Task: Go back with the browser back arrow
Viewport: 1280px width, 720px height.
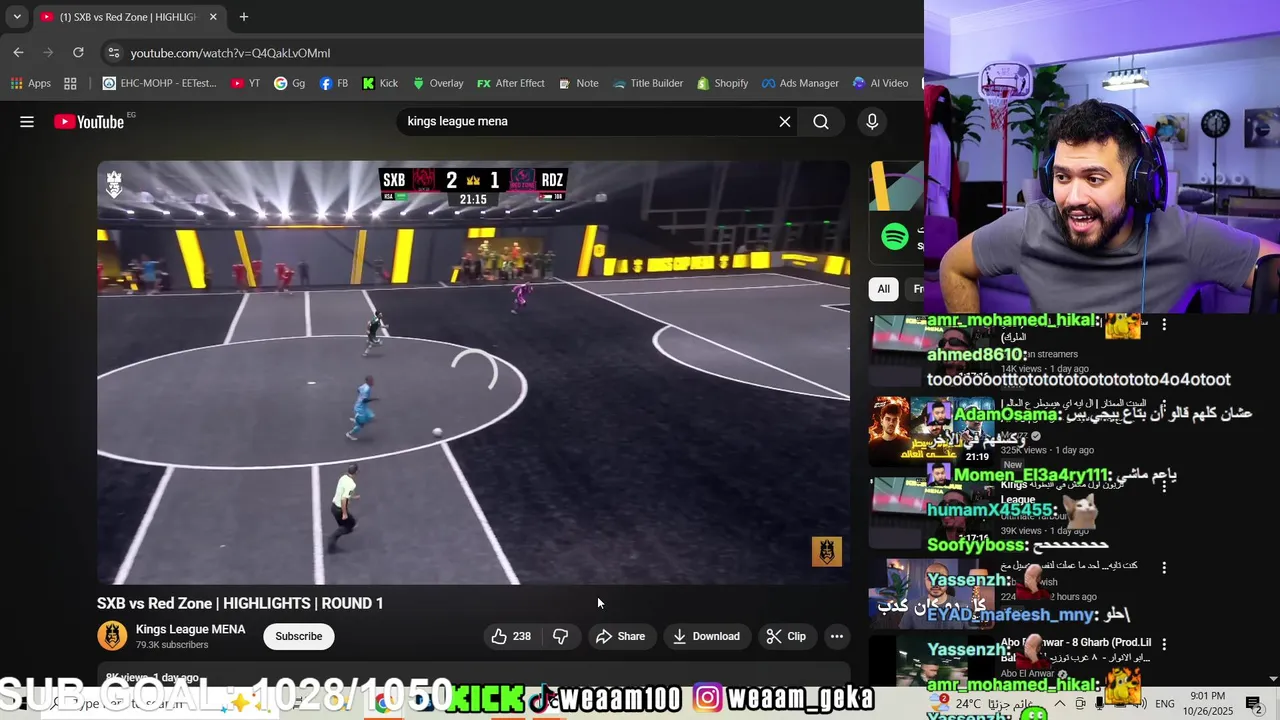Action: pyautogui.click(x=18, y=53)
